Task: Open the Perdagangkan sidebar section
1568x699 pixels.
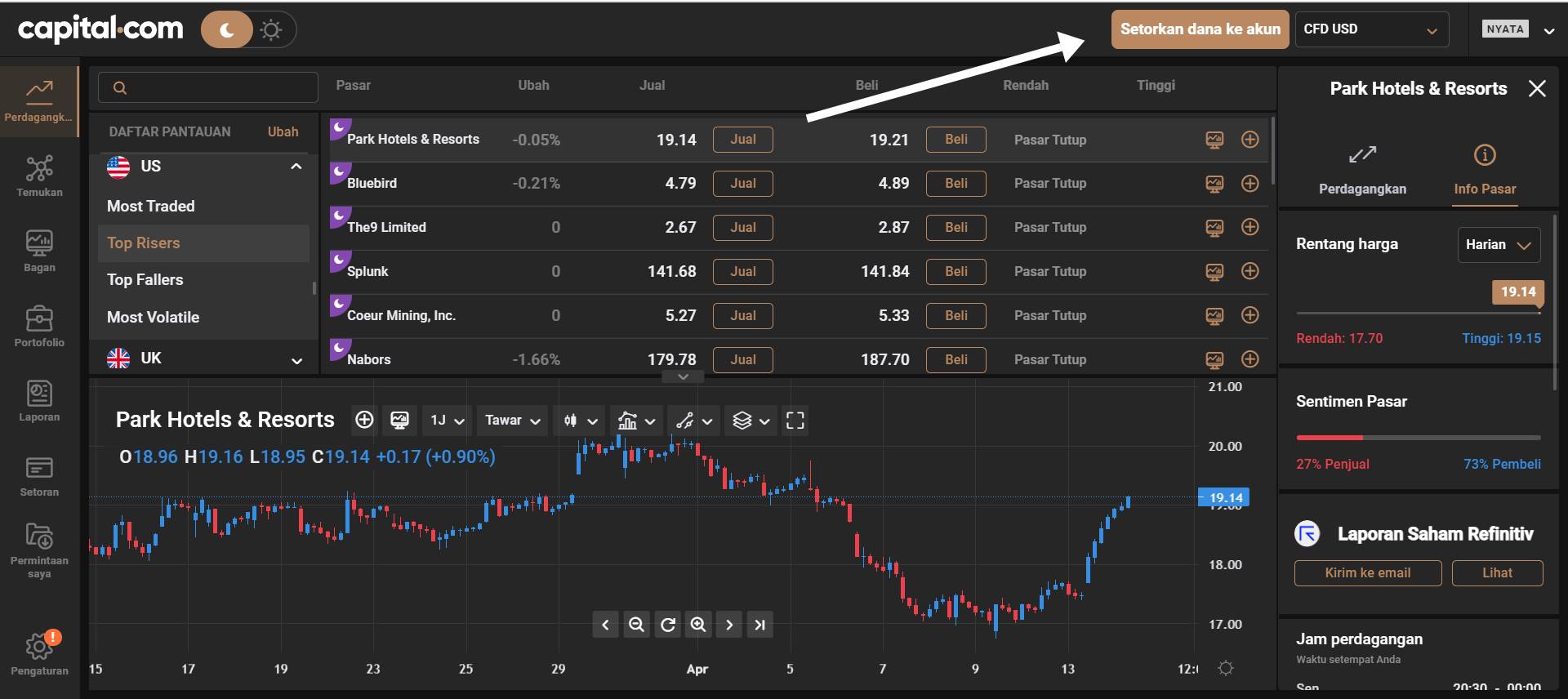Action: click(38, 101)
